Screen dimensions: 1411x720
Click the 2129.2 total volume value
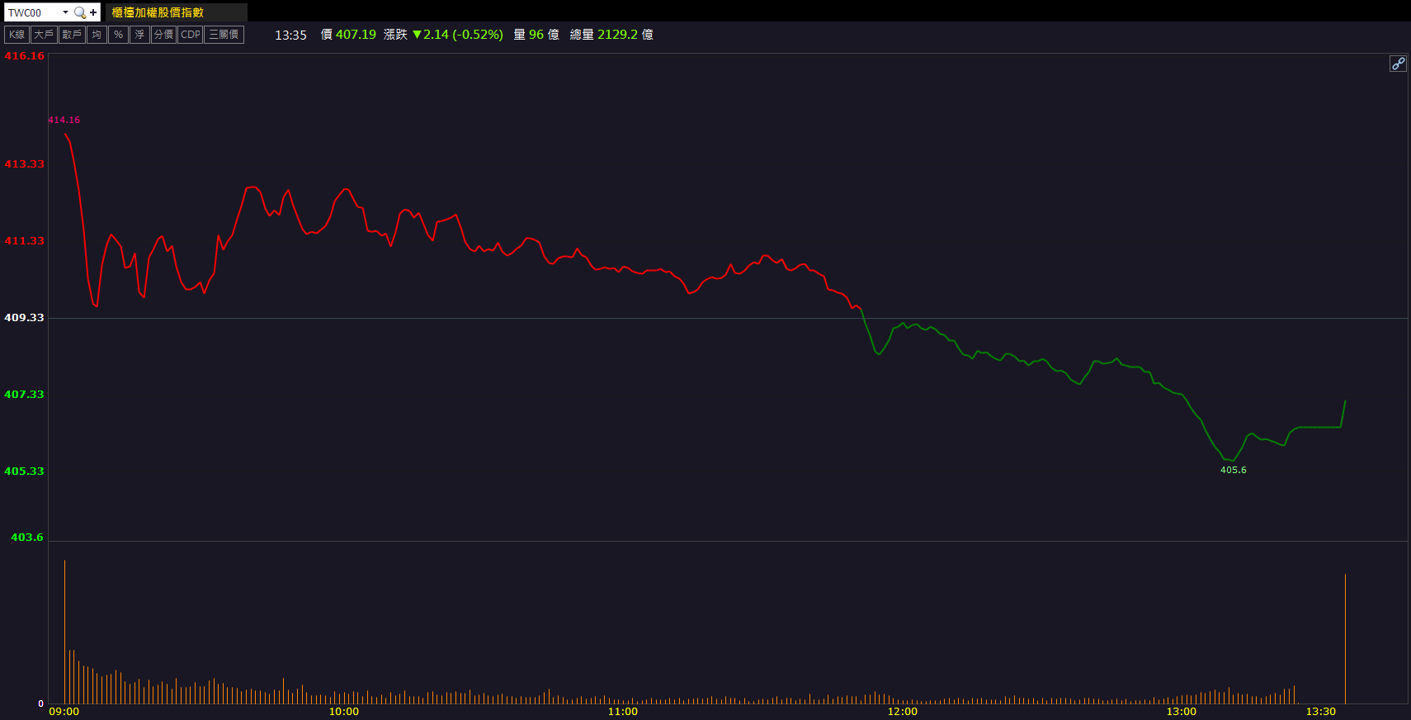click(618, 35)
